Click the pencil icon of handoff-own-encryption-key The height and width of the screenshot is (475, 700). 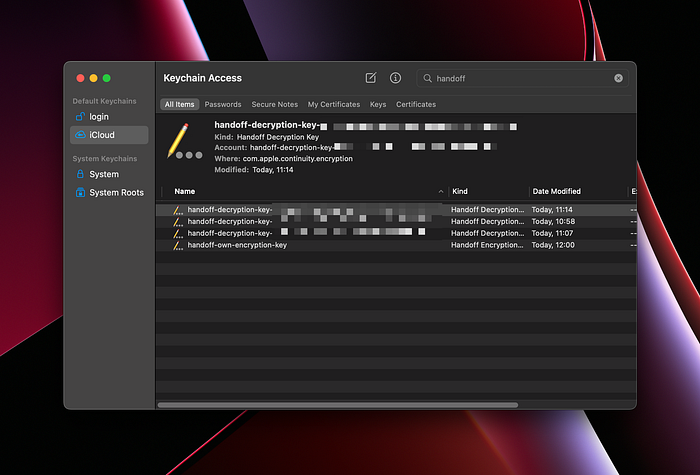click(x=178, y=245)
